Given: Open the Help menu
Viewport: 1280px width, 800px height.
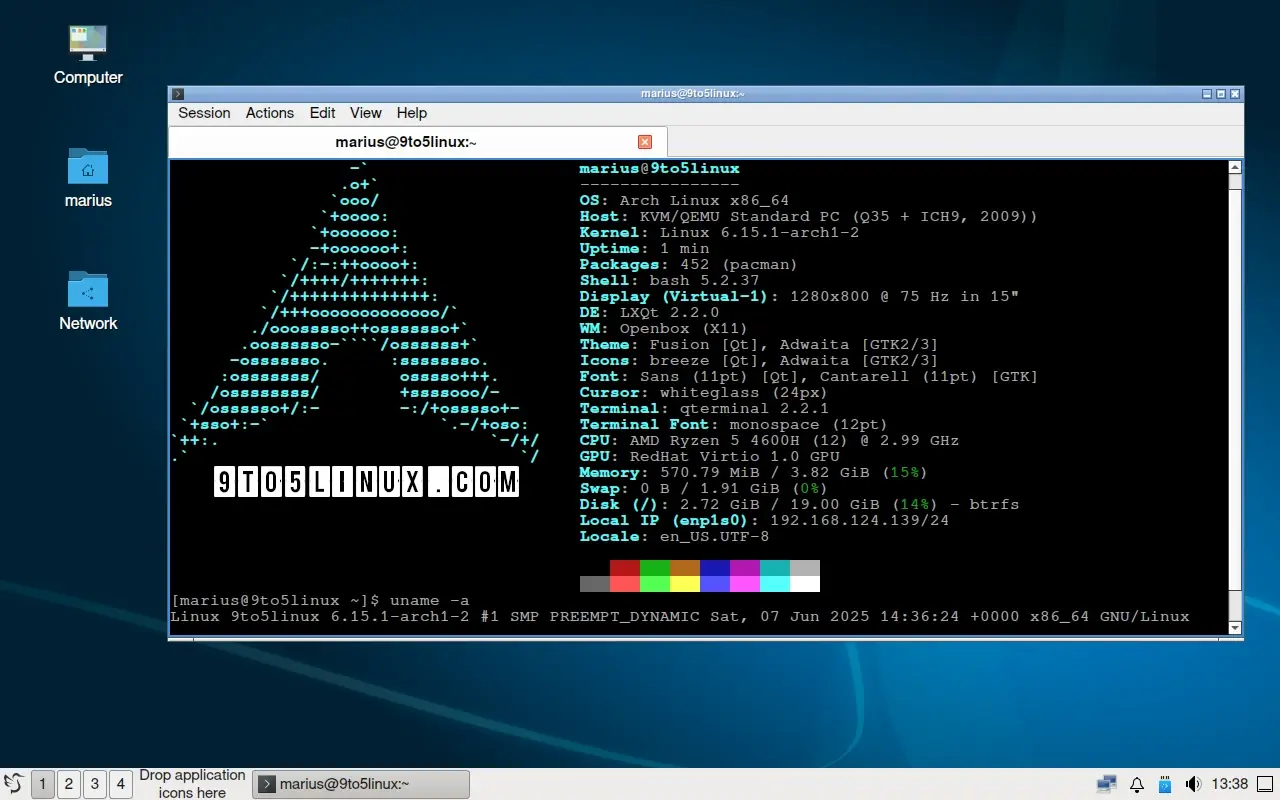Looking at the screenshot, I should click(411, 113).
